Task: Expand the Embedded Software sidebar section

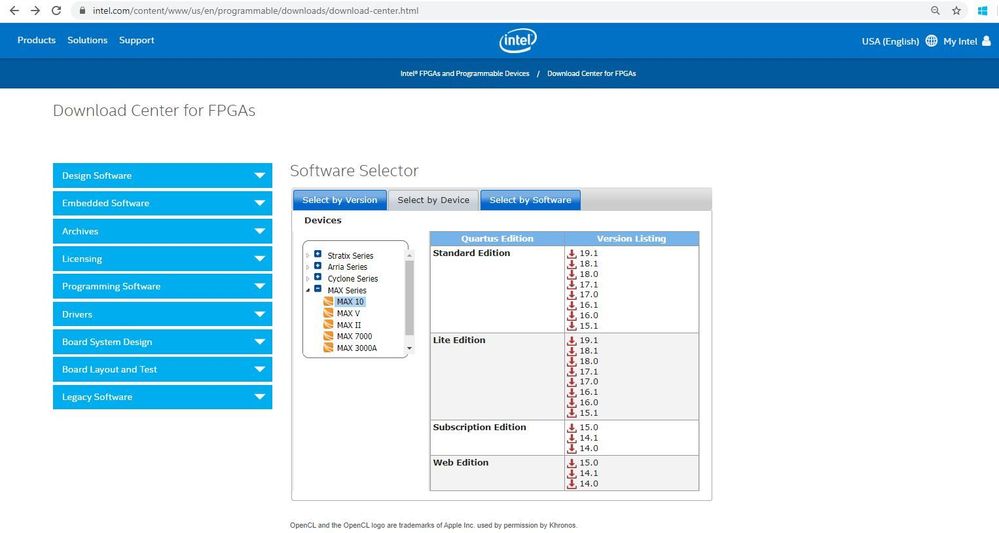Action: click(162, 203)
